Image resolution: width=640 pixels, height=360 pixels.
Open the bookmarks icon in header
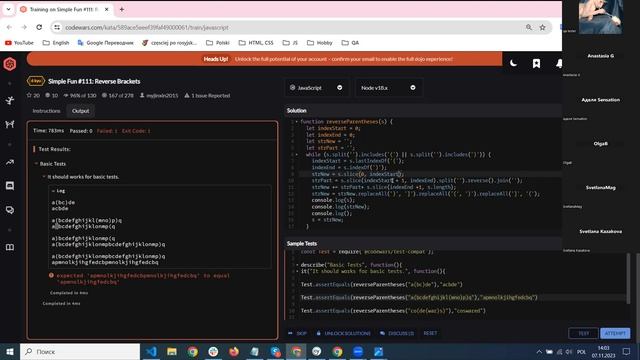tap(536, 63)
